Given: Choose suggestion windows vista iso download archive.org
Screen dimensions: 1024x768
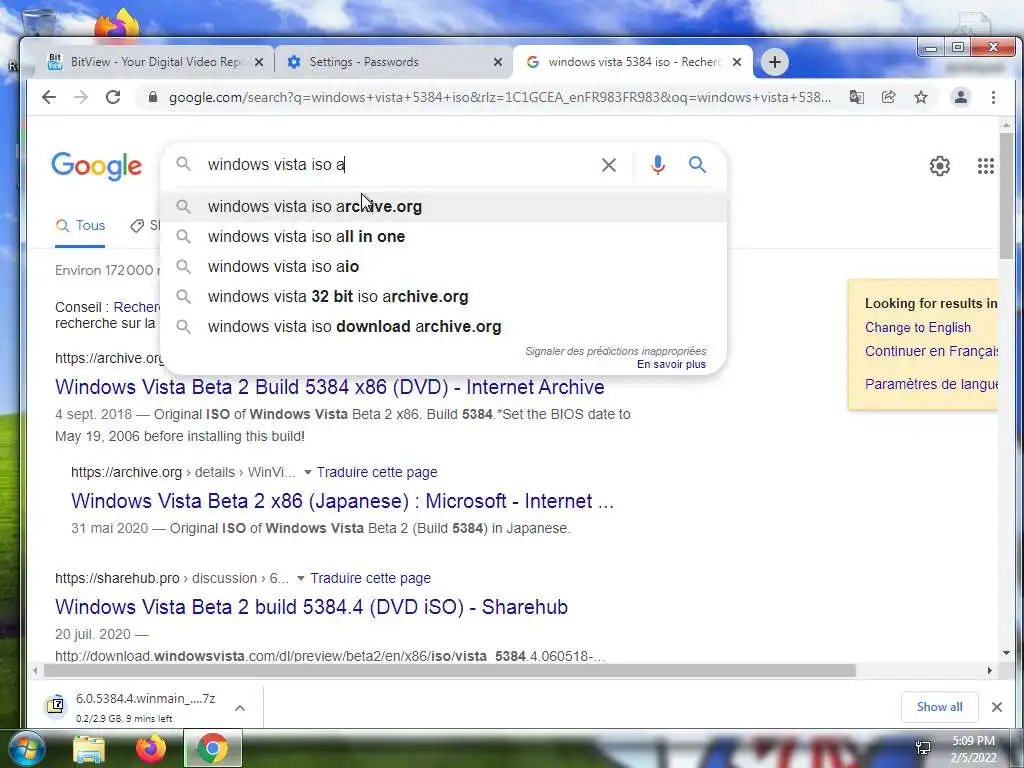Looking at the screenshot, I should (443, 327).
